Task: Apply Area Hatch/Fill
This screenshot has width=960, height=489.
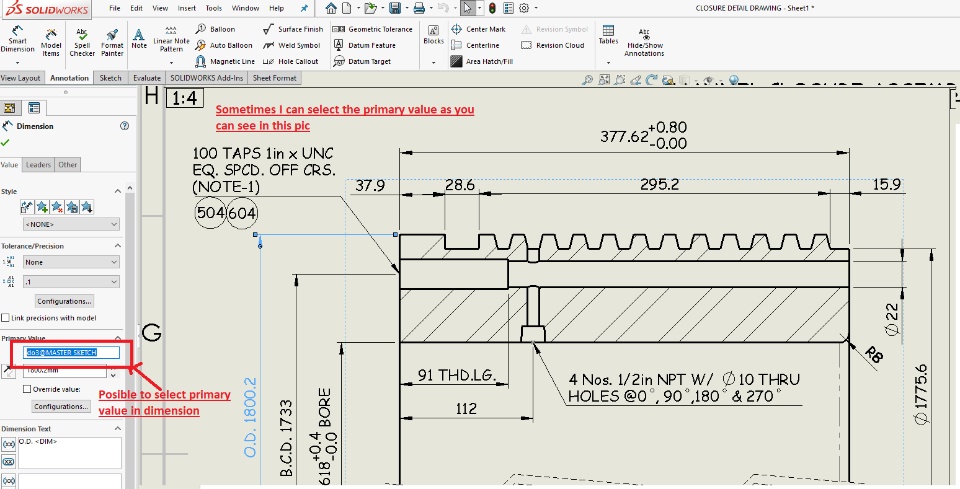Action: coord(481,61)
